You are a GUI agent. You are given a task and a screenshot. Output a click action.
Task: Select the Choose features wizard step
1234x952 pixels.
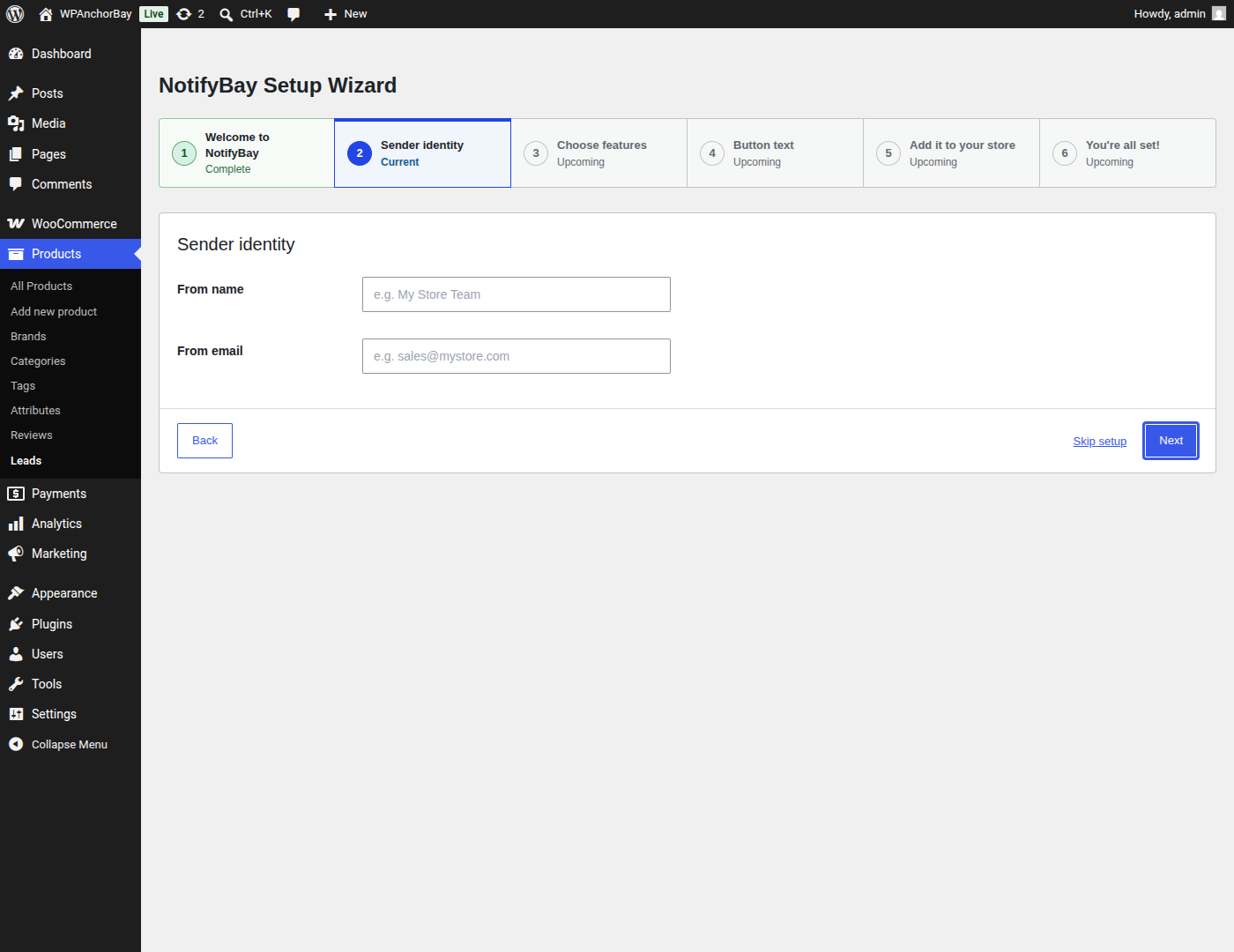599,153
